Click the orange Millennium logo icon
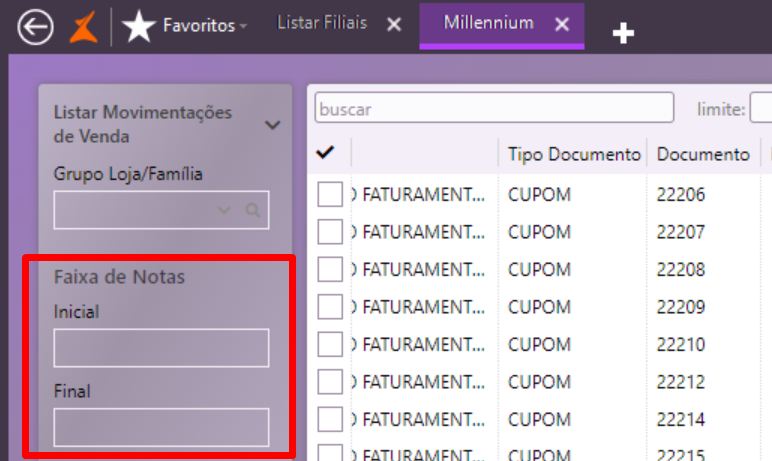772x461 pixels. [x=83, y=26]
